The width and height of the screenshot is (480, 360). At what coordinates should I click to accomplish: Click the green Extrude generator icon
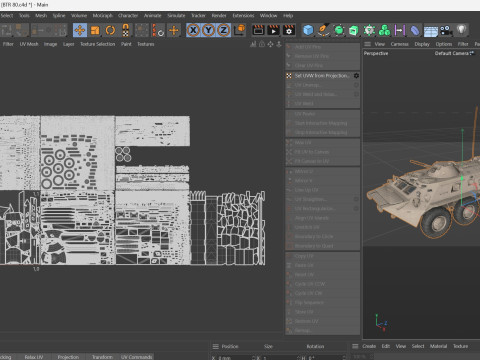click(354, 30)
